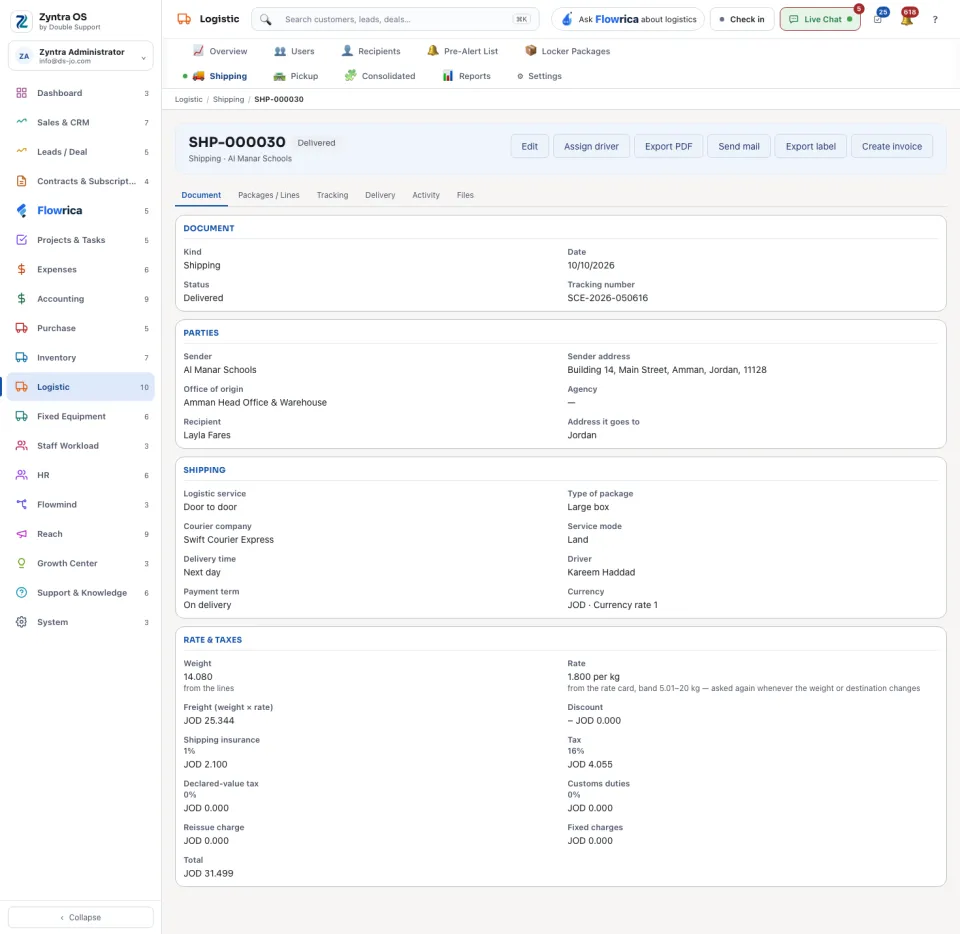The width and height of the screenshot is (960, 934).
Task: Click the notifications bell icon
Action: [x=907, y=19]
